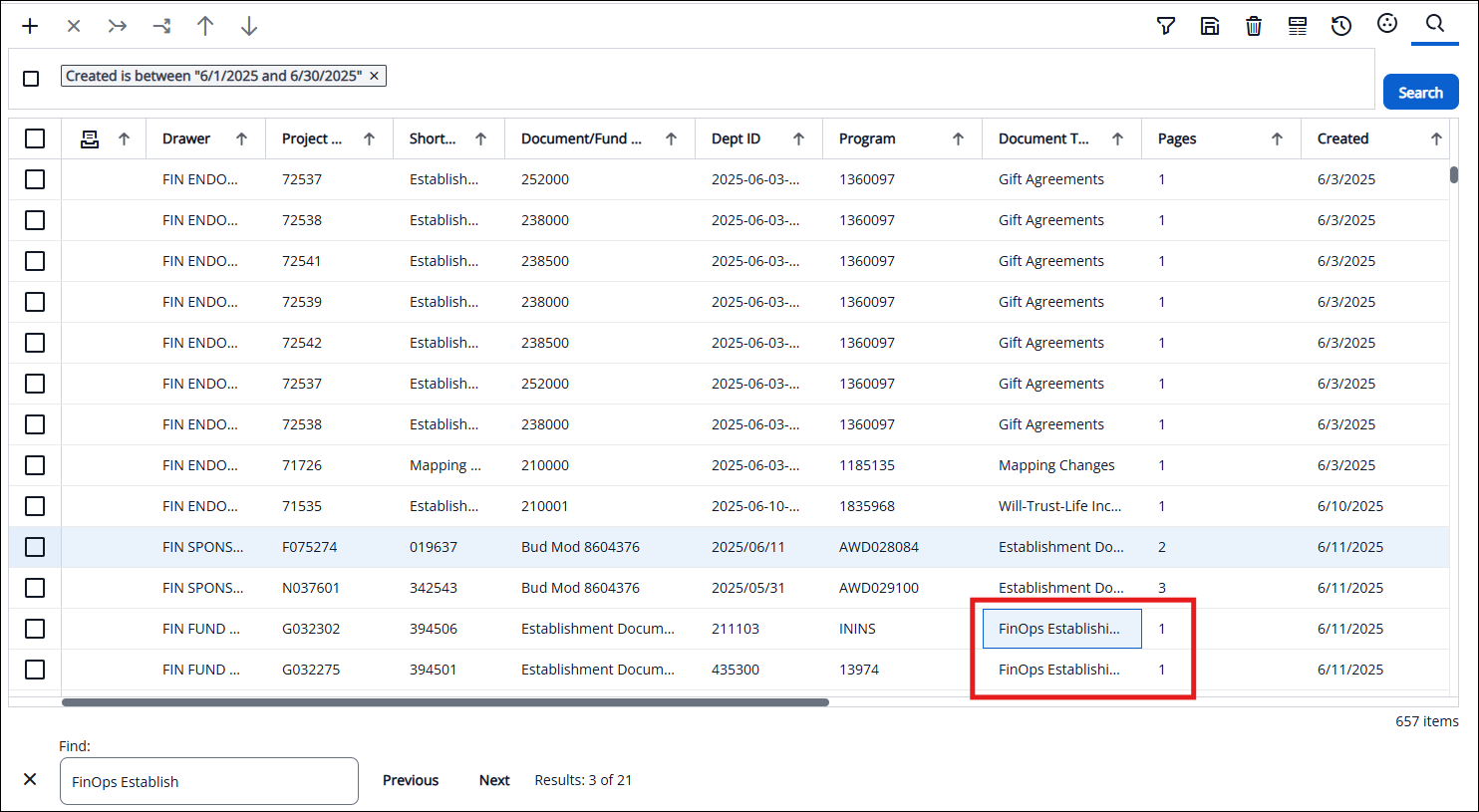Click the trash delete icon

[1254, 26]
